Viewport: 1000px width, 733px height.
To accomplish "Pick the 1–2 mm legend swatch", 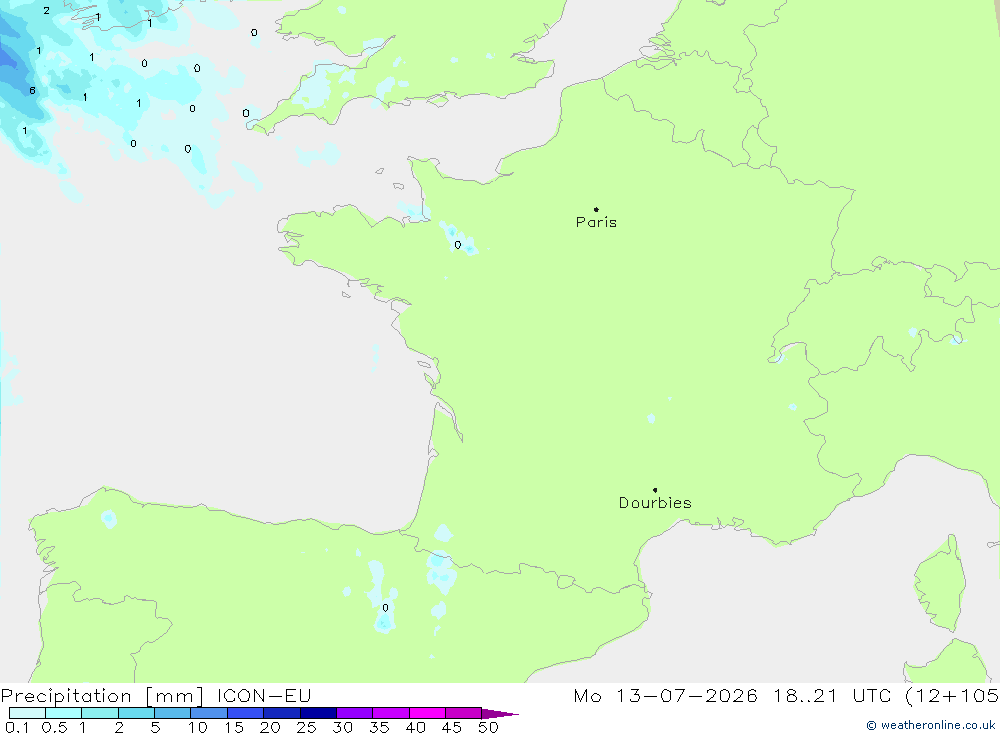I will click(100, 713).
